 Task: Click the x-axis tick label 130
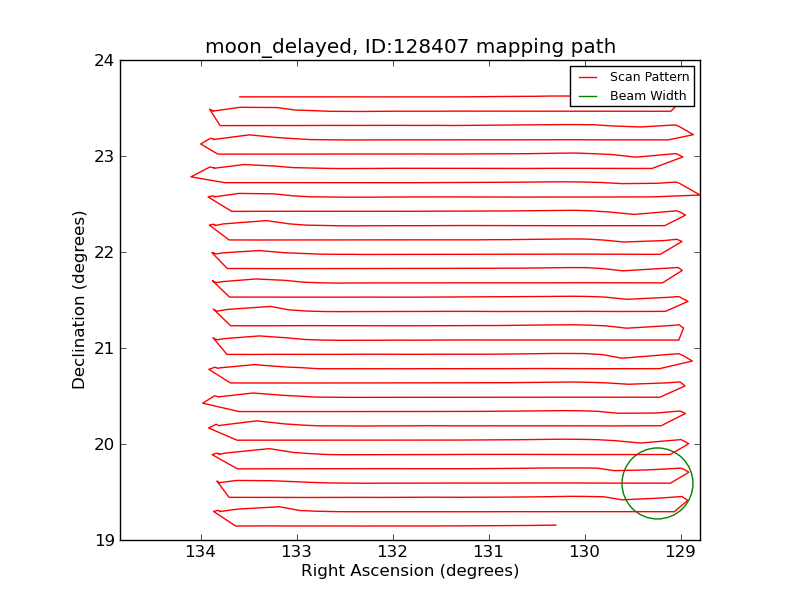[x=585, y=552]
